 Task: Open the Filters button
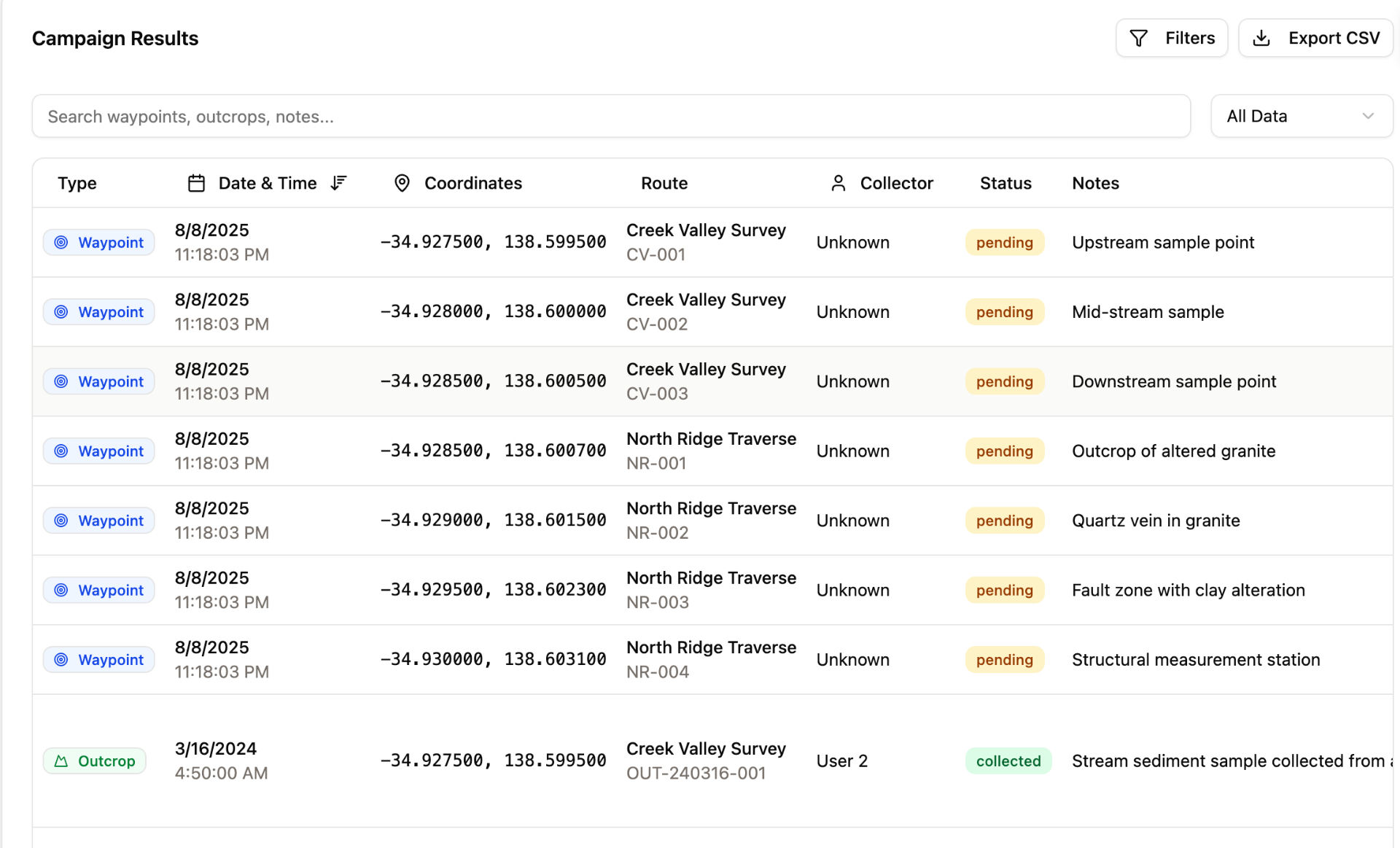[x=1172, y=38]
